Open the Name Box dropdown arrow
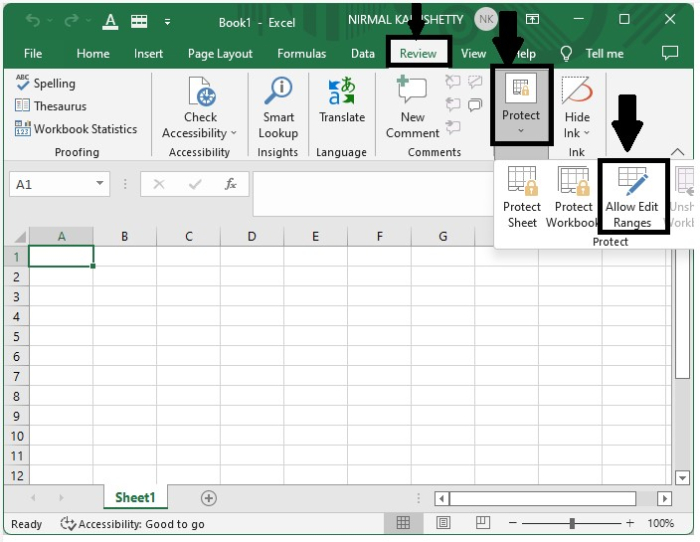700x542 pixels. click(100, 184)
